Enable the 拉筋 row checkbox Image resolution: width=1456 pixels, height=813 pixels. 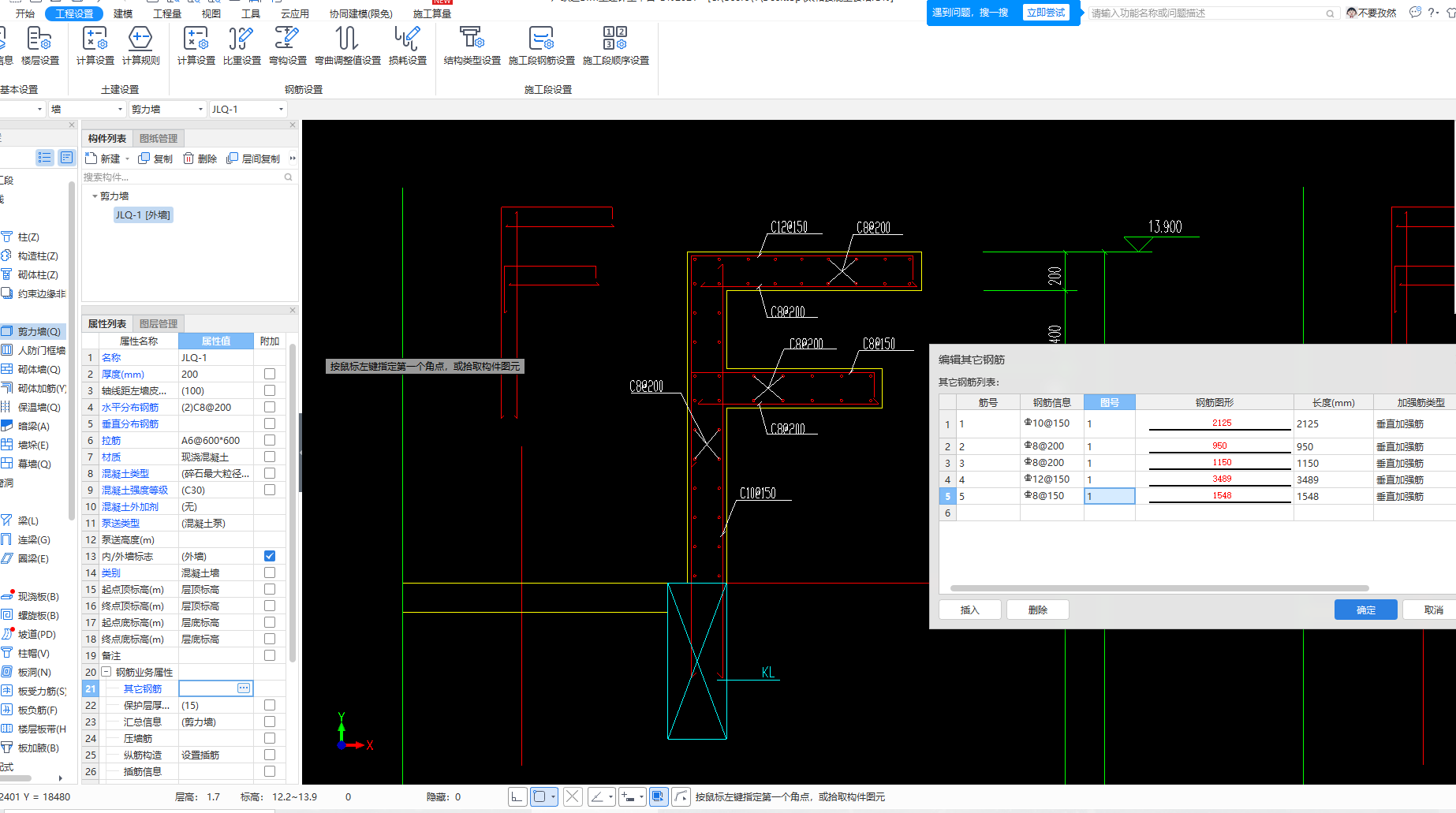click(270, 440)
